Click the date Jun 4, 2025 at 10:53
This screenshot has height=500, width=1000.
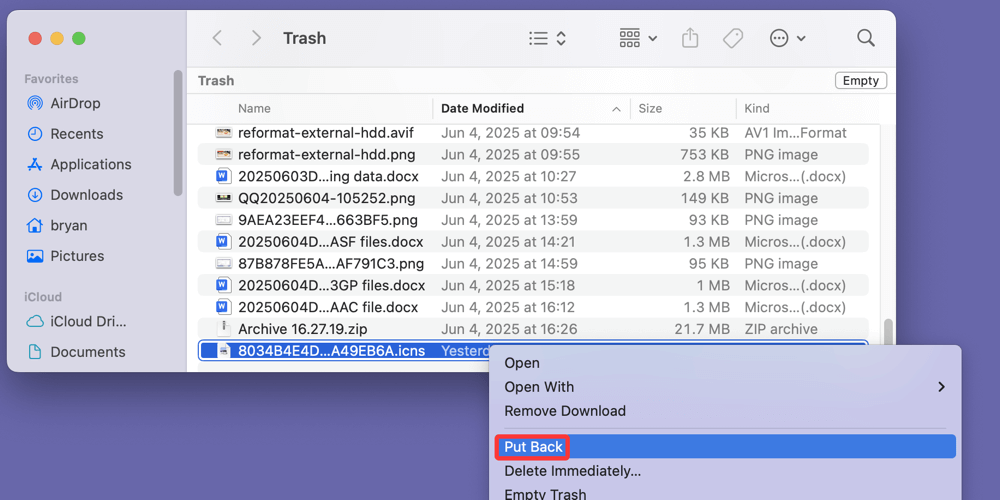coord(509,198)
